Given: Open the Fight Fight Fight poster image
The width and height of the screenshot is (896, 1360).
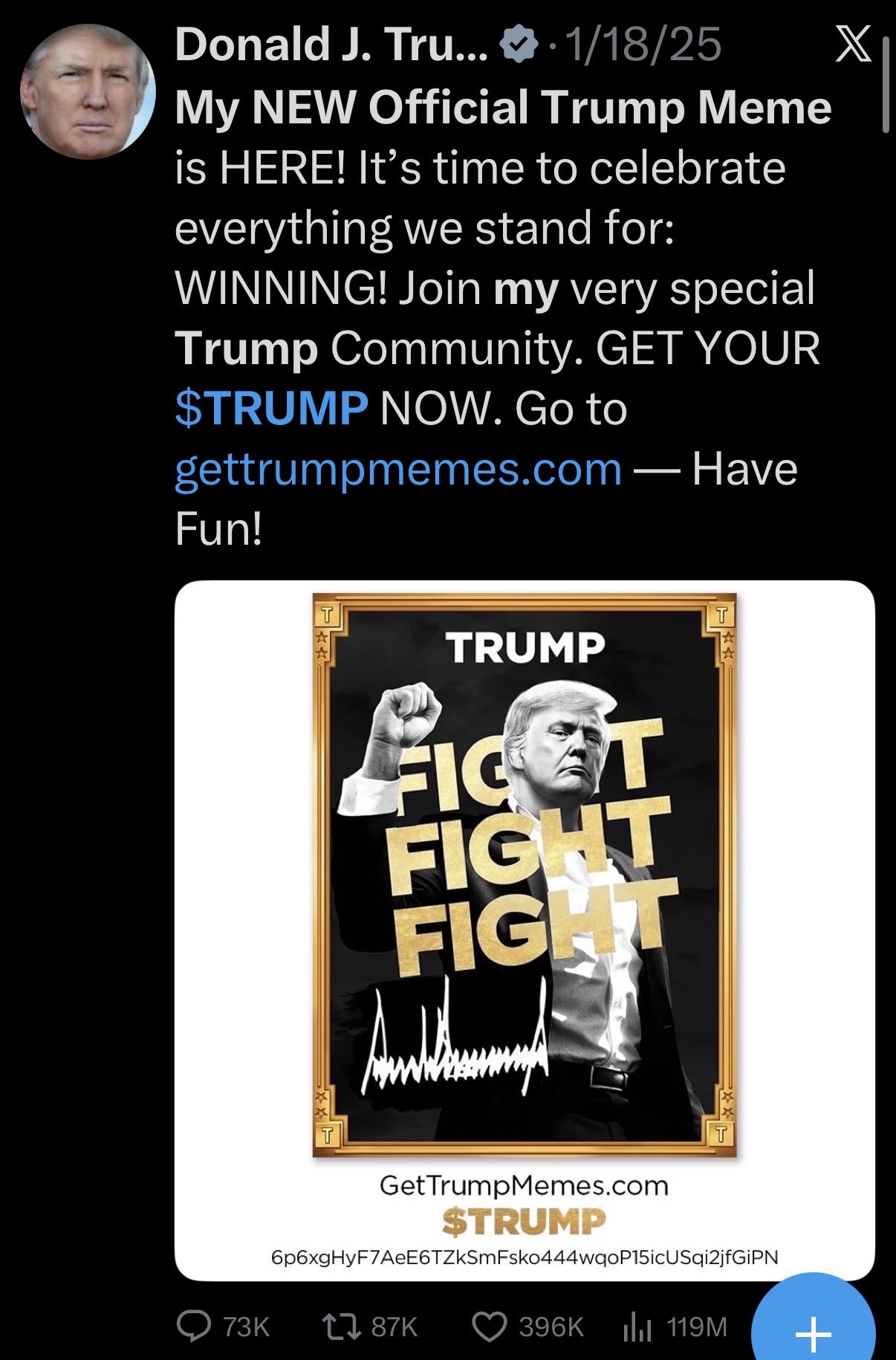Looking at the screenshot, I should coord(525,874).
